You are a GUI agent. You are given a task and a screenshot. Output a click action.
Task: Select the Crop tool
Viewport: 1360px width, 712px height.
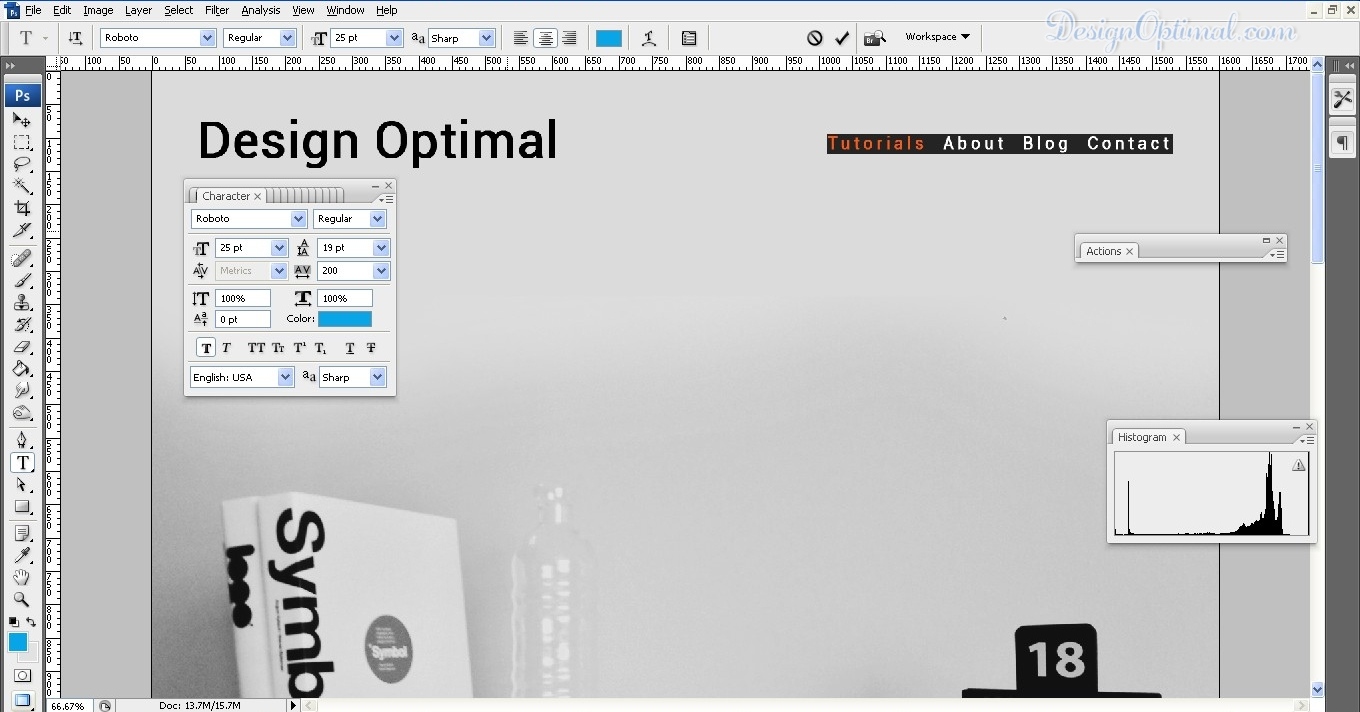pyautogui.click(x=22, y=208)
